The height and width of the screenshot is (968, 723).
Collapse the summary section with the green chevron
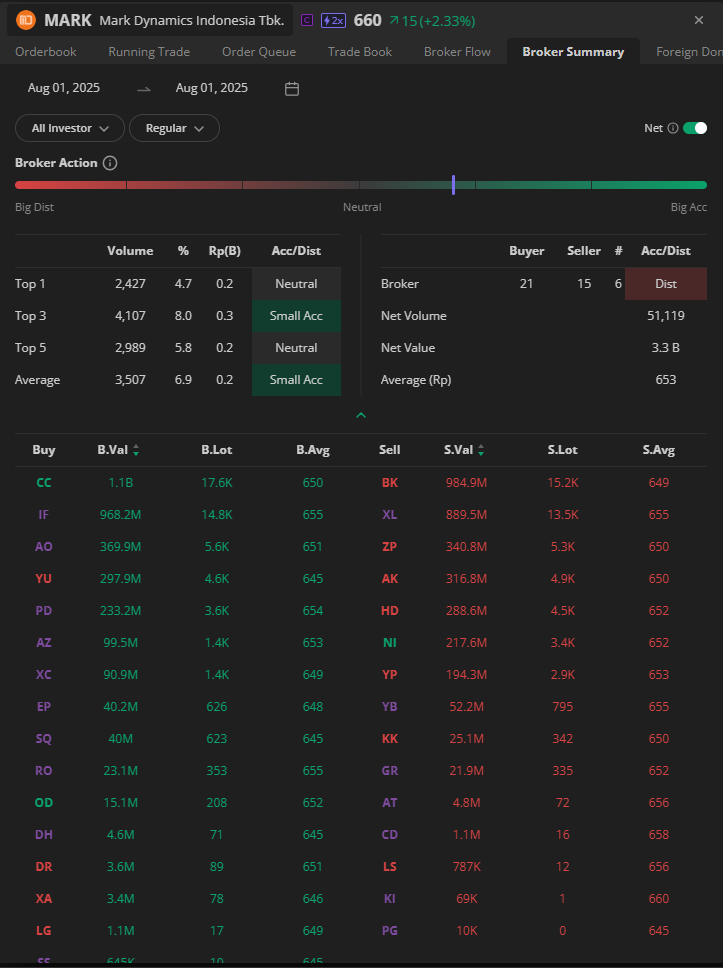(361, 415)
